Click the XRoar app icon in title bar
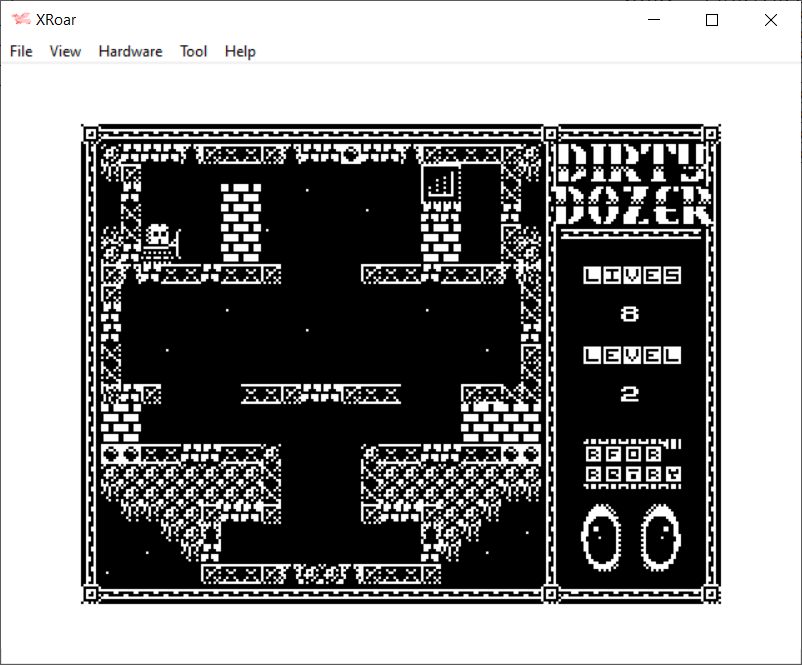Screen dimensions: 802x665 [21, 20]
